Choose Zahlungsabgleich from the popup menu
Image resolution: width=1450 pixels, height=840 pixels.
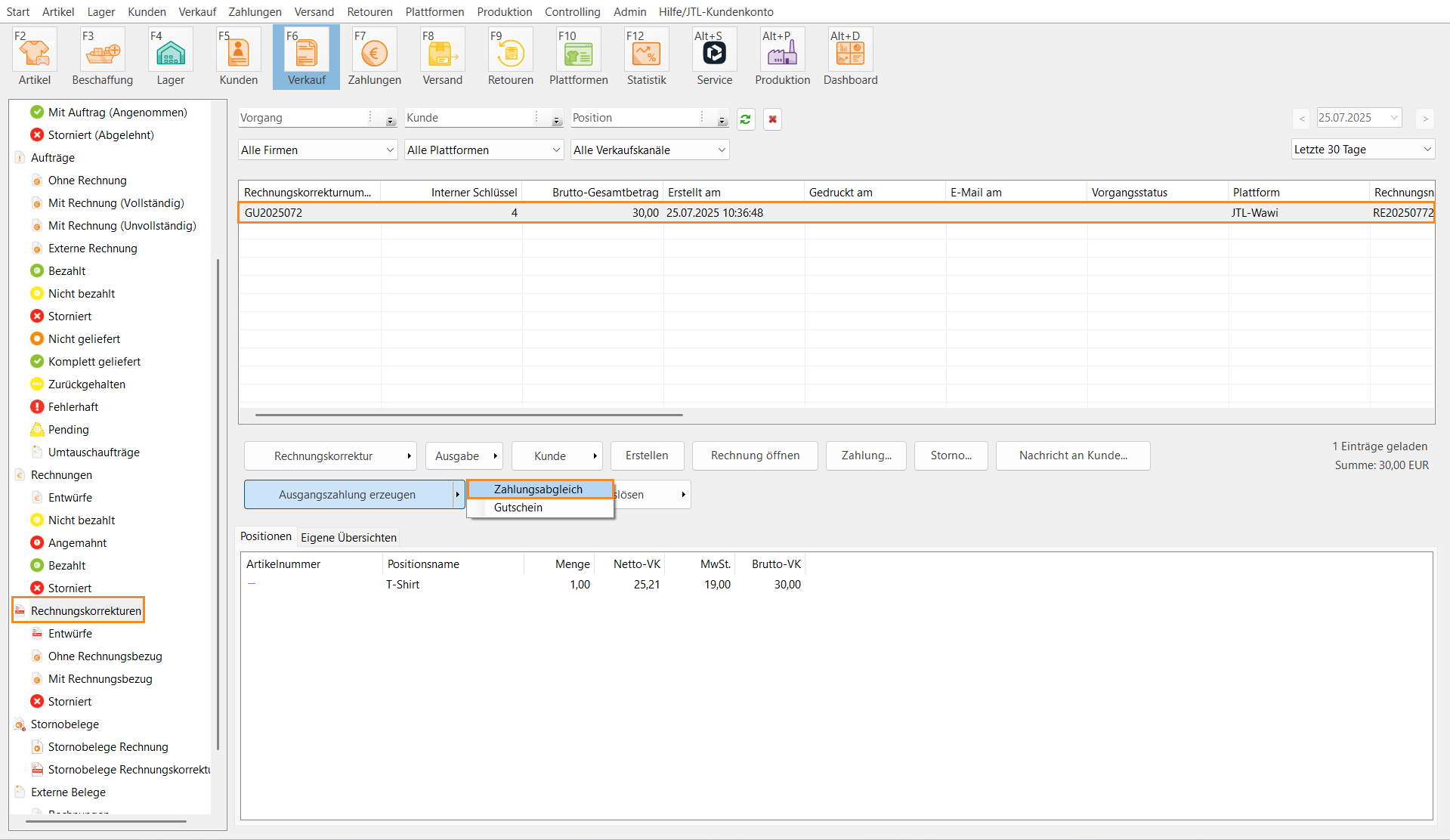pos(539,489)
